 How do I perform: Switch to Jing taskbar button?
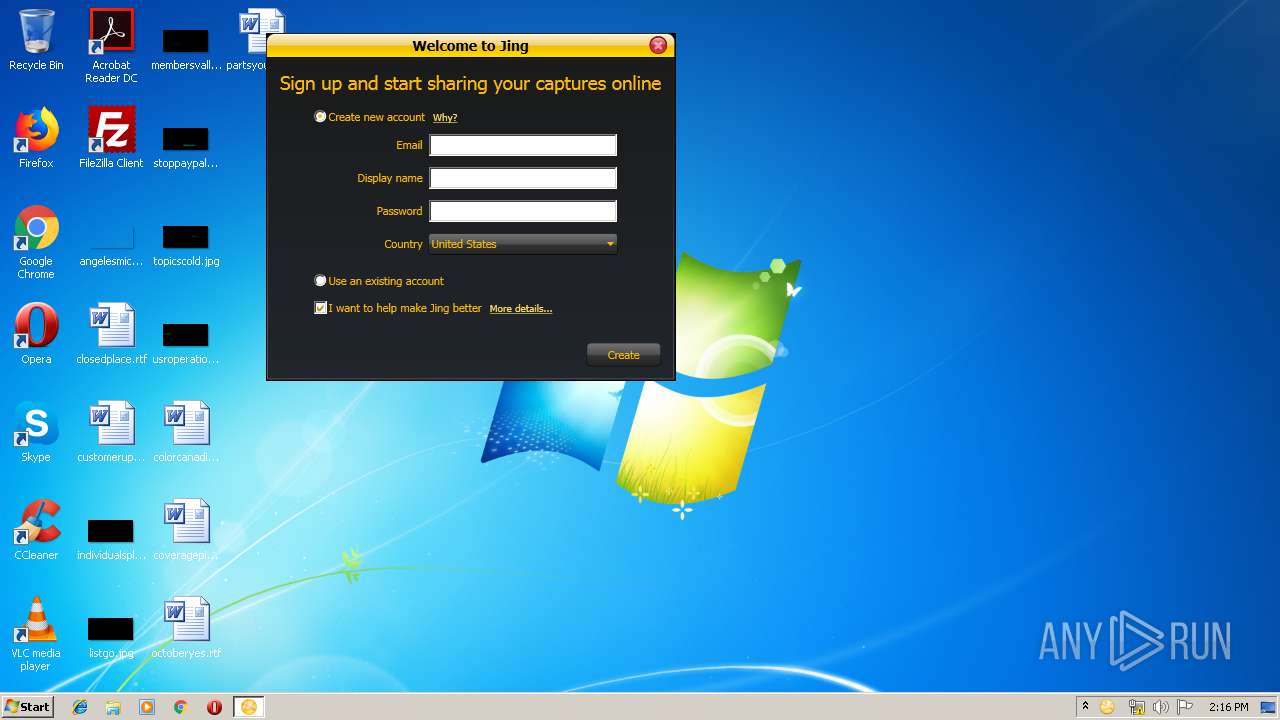249,707
